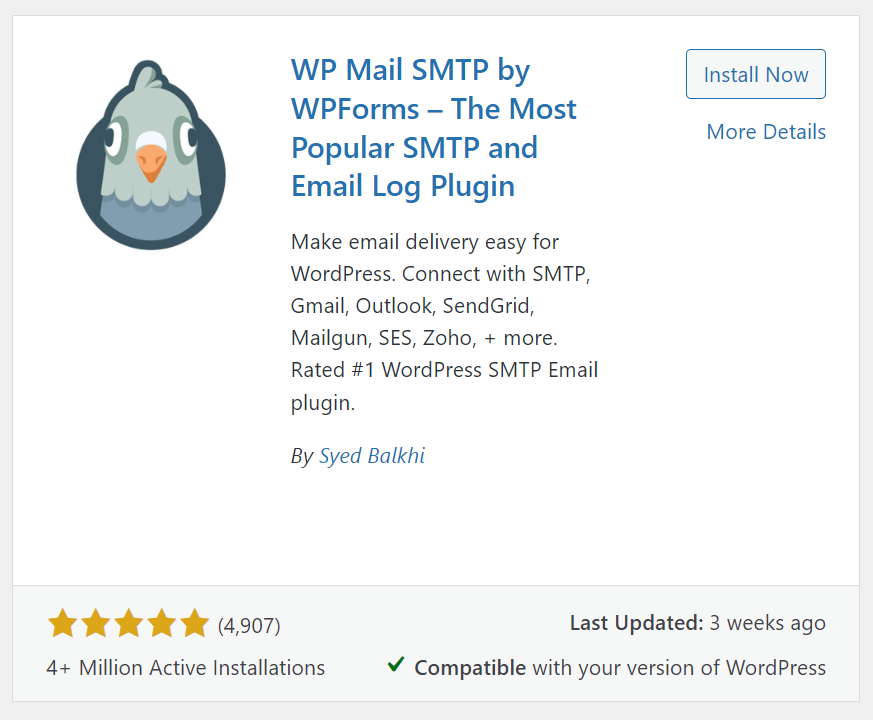Click the first gold rating star
This screenshot has width=873, height=720.
62,624
